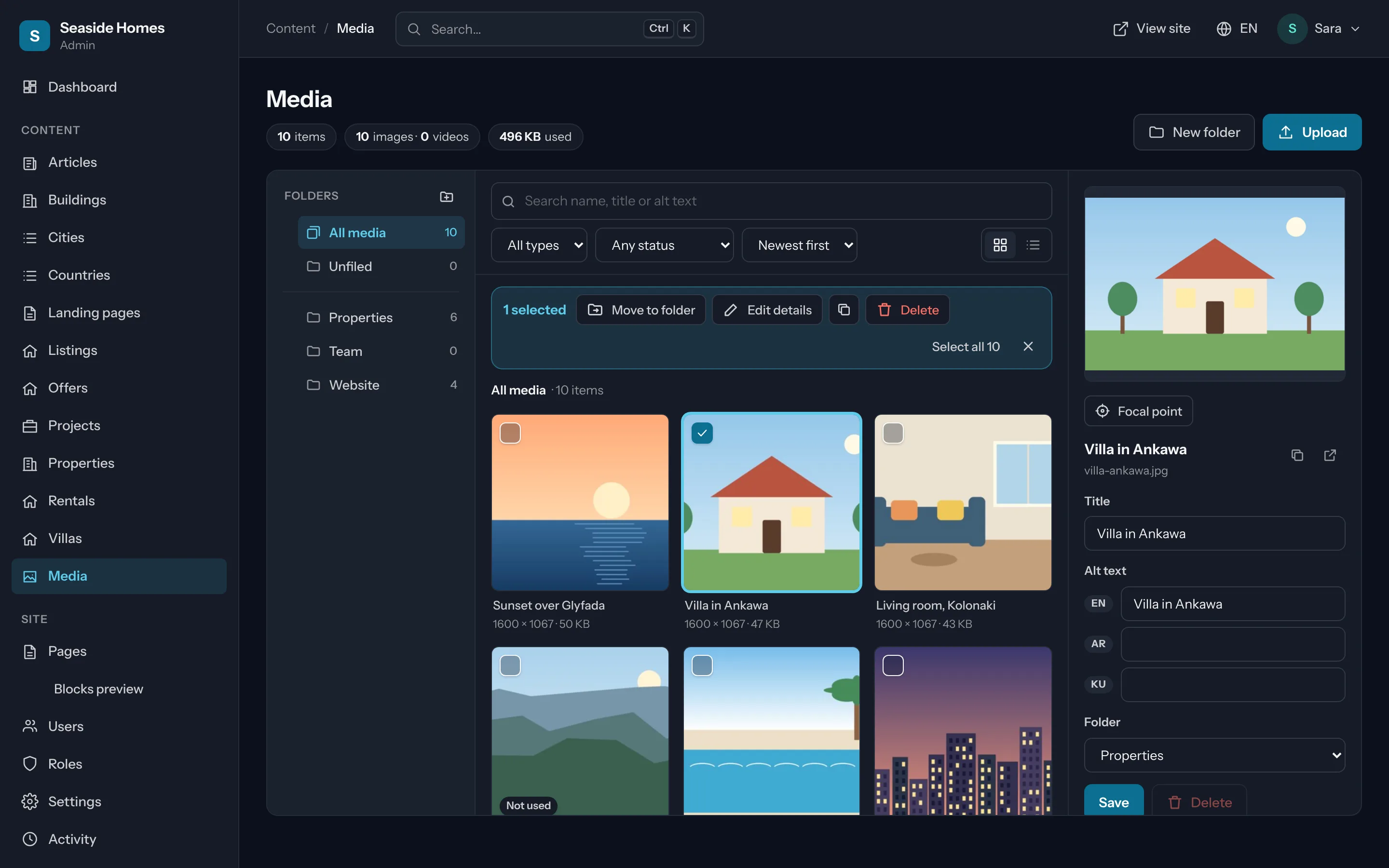Screen dimensions: 1389x868
Task: Click the AR alt text input
Action: (1232, 644)
